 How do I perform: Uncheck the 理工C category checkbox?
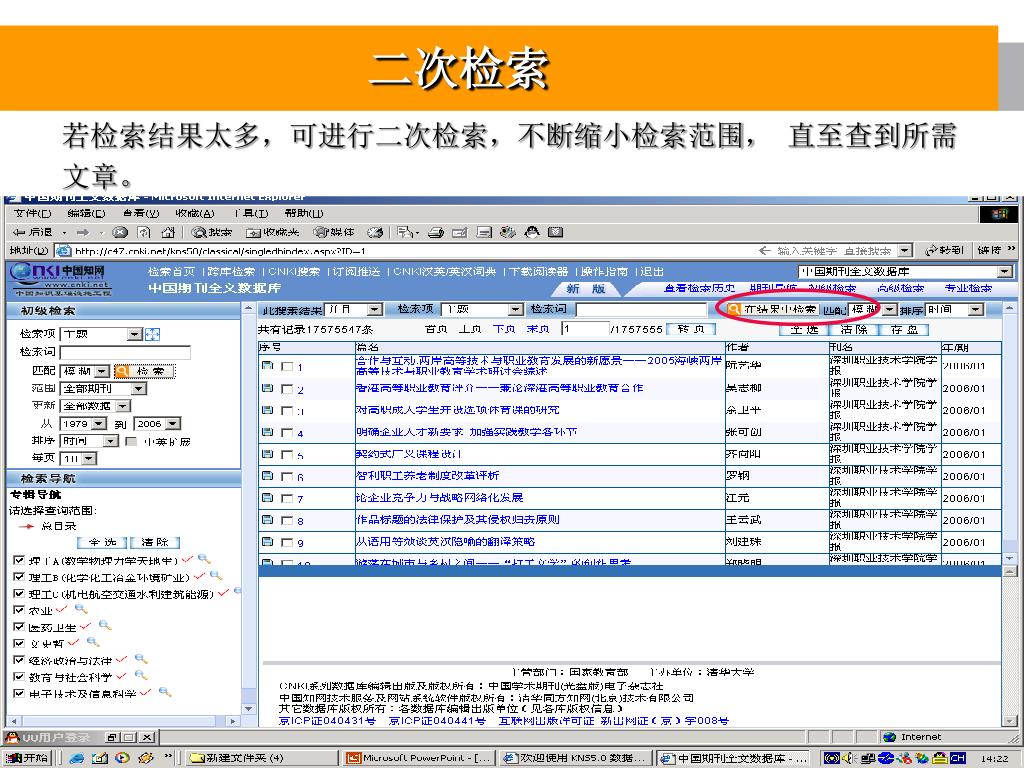pos(19,594)
